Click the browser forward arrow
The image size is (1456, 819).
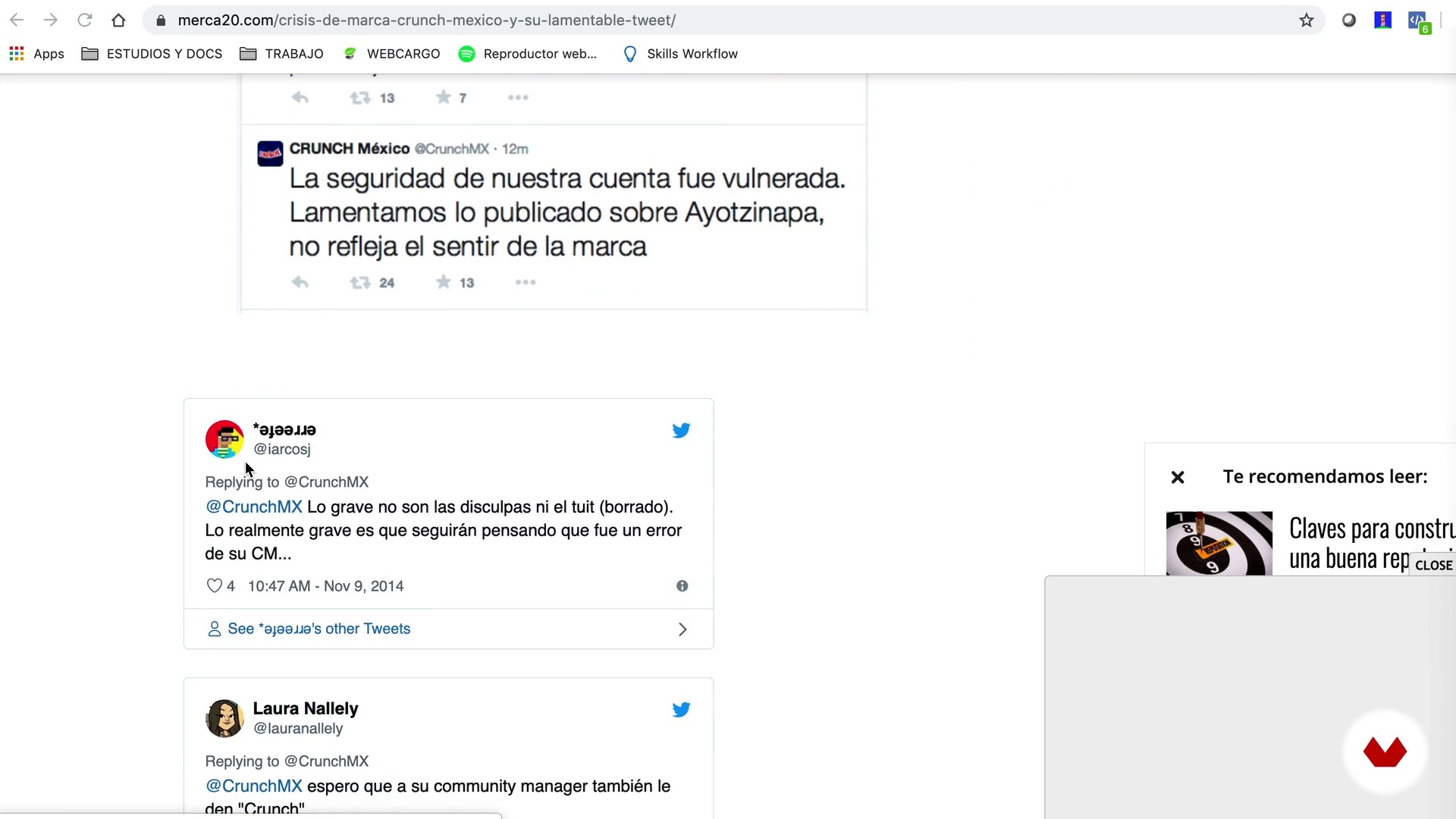click(x=51, y=20)
